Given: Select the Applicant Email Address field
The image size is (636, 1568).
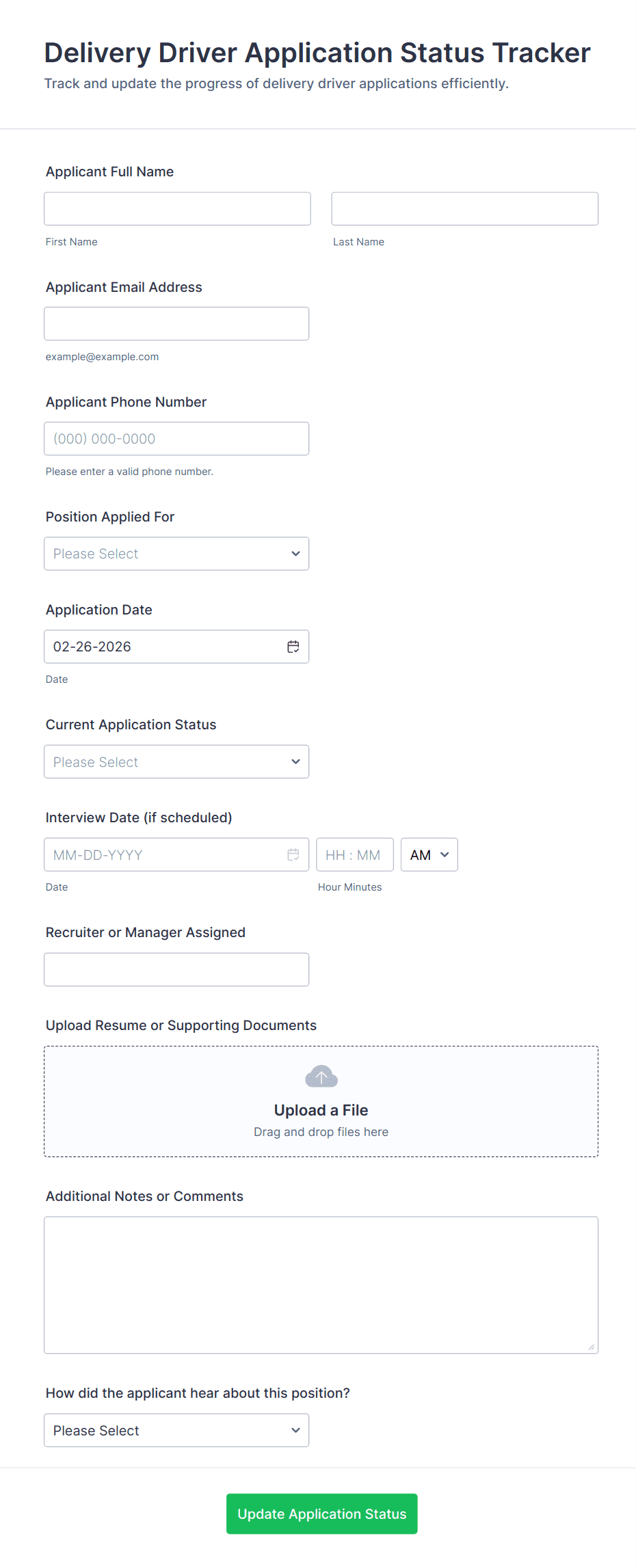Looking at the screenshot, I should point(176,323).
